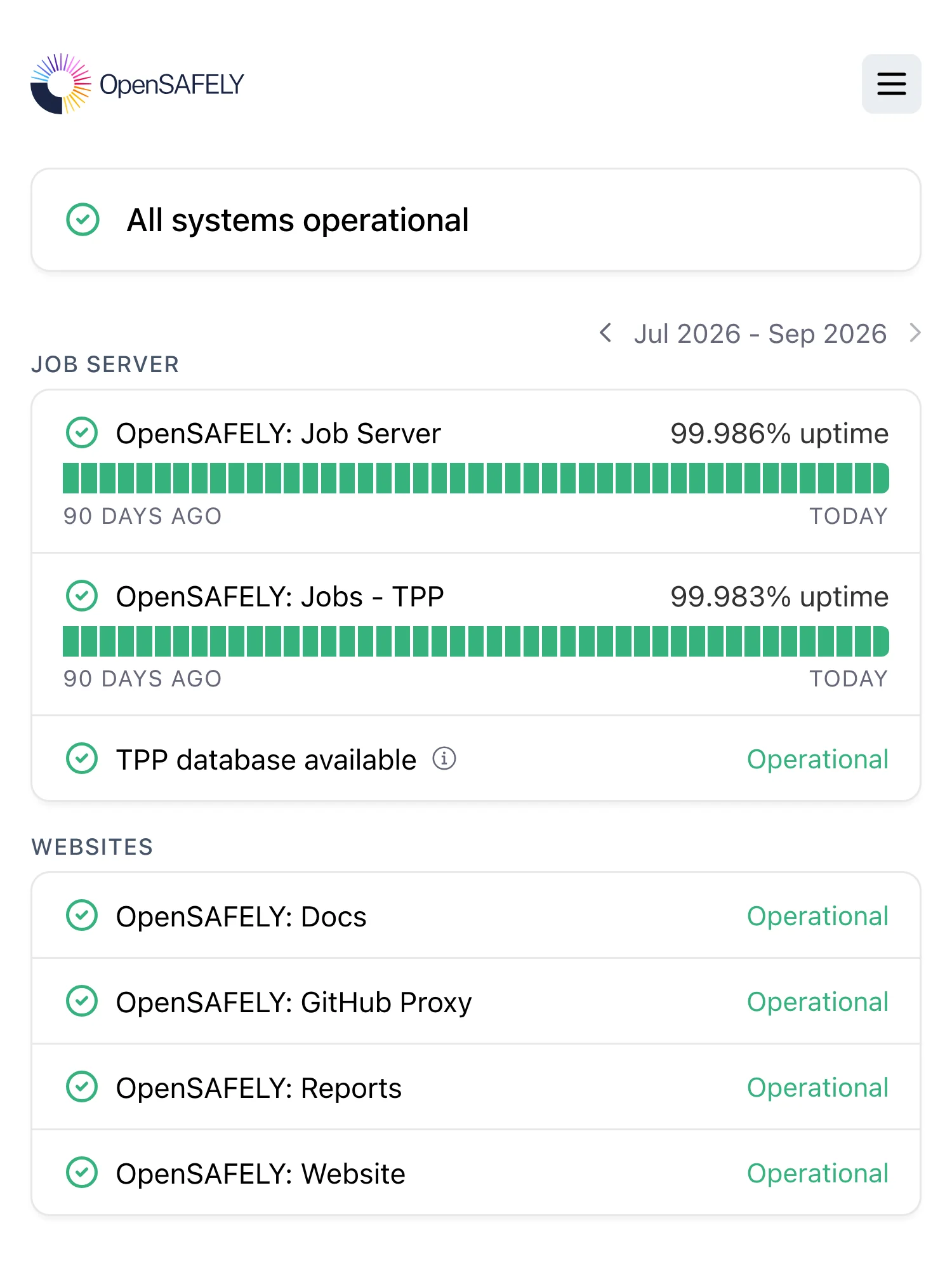
Task: Open the OpenSAFELY: GitHub Proxy monitor
Action: pyautogui.click(x=294, y=1002)
